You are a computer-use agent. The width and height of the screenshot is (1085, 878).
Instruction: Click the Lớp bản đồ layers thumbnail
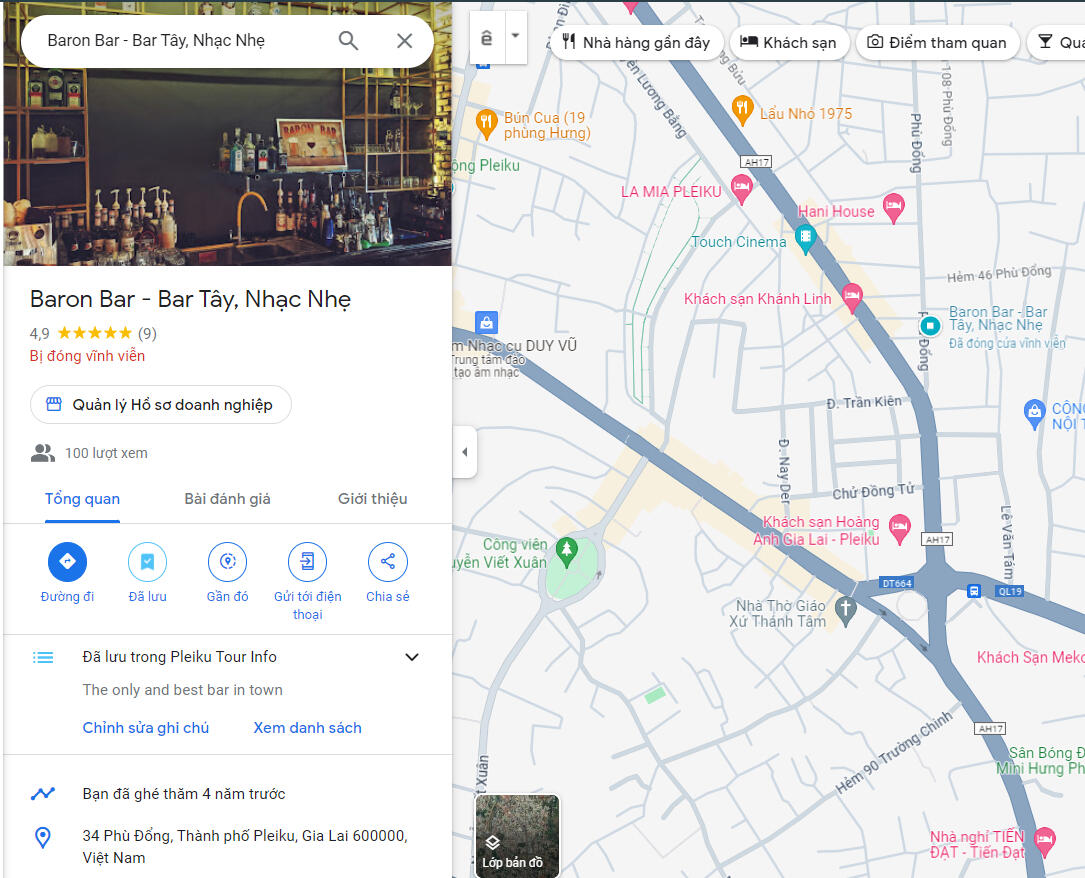(x=516, y=836)
